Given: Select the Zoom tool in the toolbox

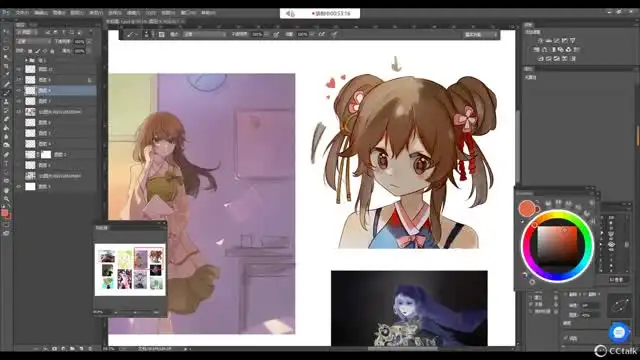Looking at the screenshot, I should coord(6,199).
